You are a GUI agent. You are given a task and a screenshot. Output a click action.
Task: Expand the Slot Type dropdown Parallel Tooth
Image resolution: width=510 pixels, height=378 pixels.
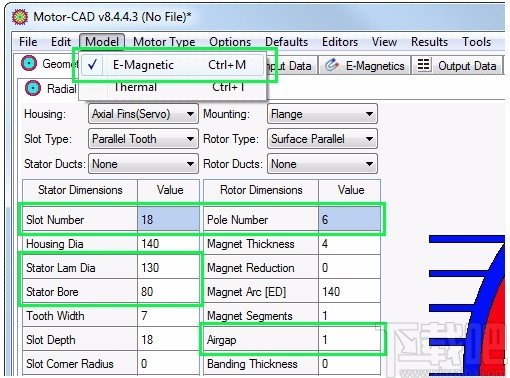click(143, 139)
